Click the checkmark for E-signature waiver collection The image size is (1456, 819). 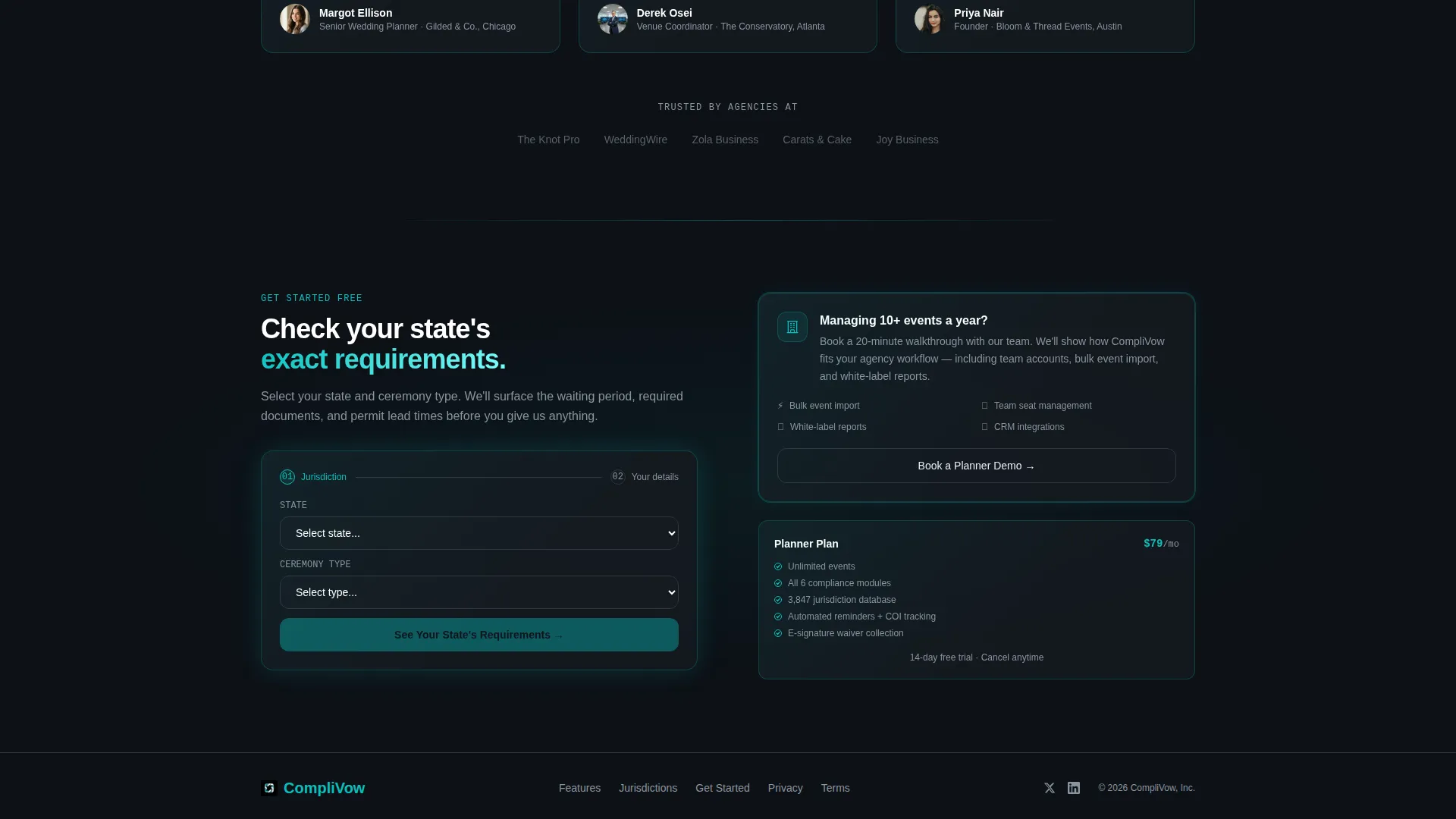coord(778,633)
